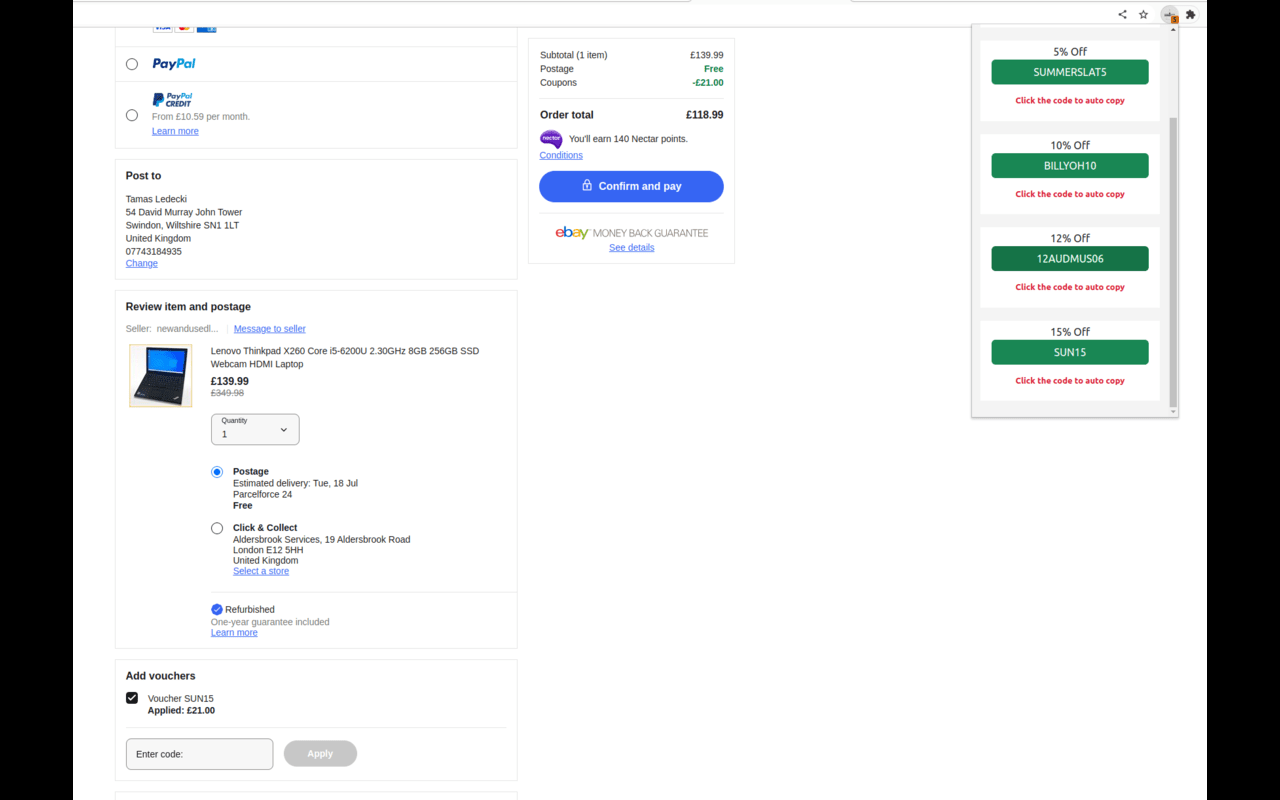Copy the SUN15 coupon code

point(1070,352)
